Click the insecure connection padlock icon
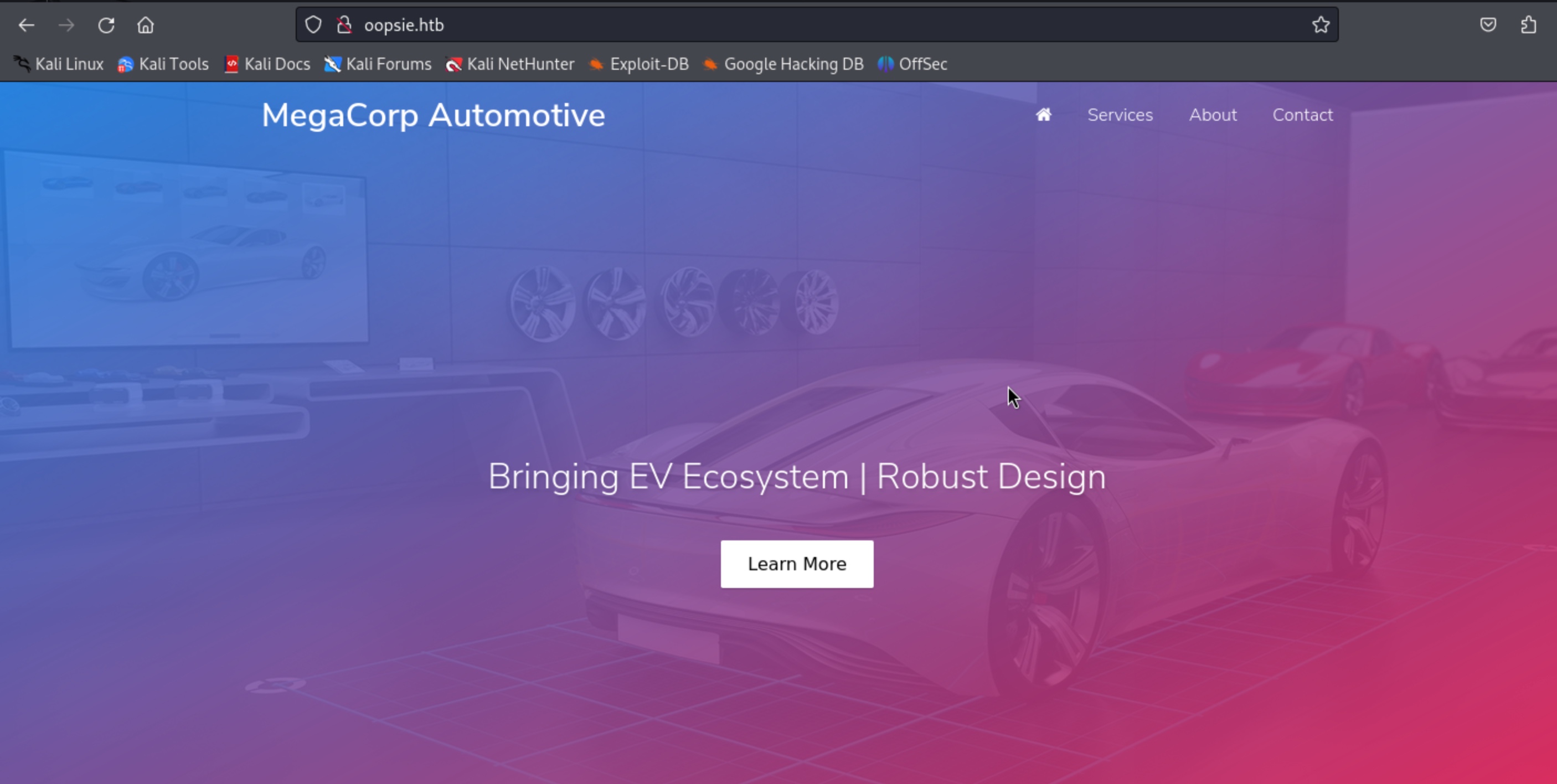Viewport: 1557px width, 784px height. 344,25
